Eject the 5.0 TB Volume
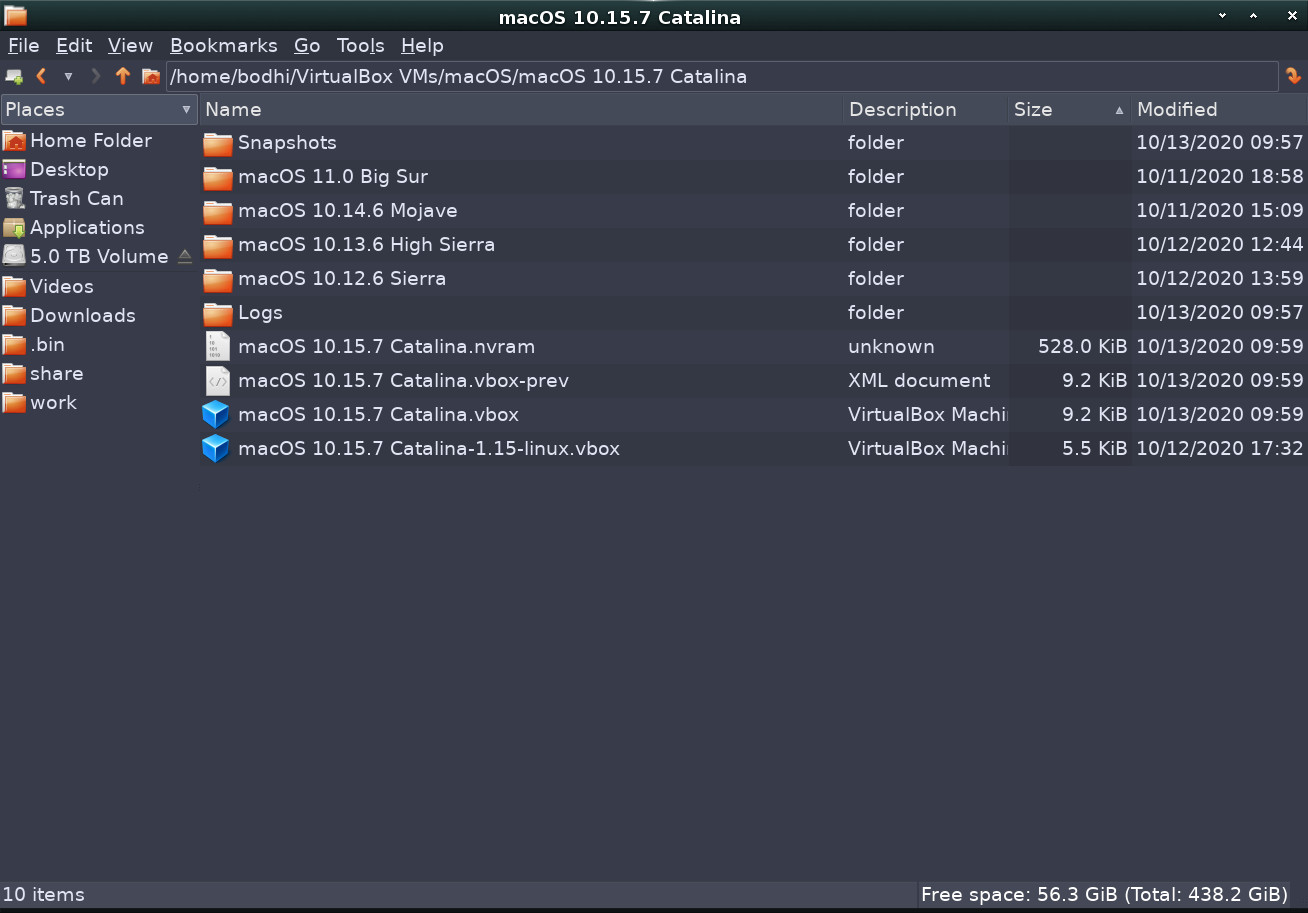Image resolution: width=1308 pixels, height=913 pixels. [x=184, y=256]
